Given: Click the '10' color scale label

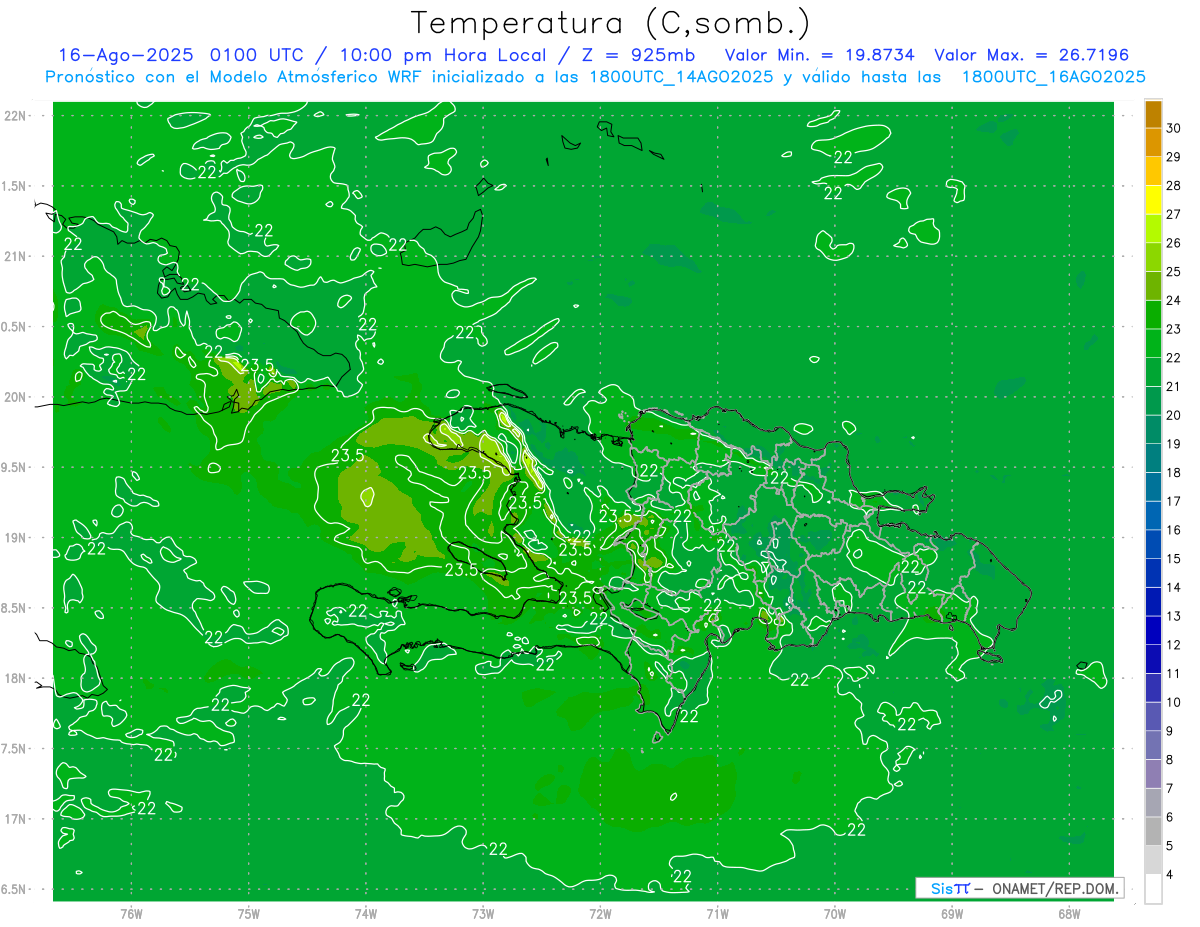Looking at the screenshot, I should [1173, 703].
